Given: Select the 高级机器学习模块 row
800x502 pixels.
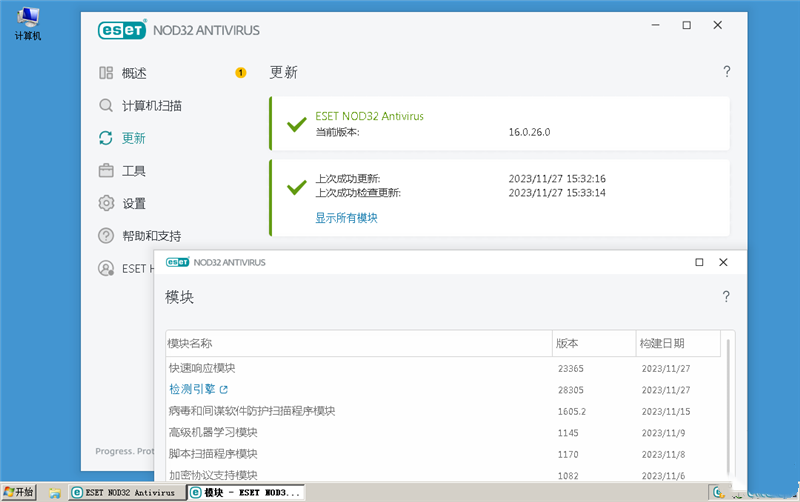Looking at the screenshot, I should click(443, 433).
